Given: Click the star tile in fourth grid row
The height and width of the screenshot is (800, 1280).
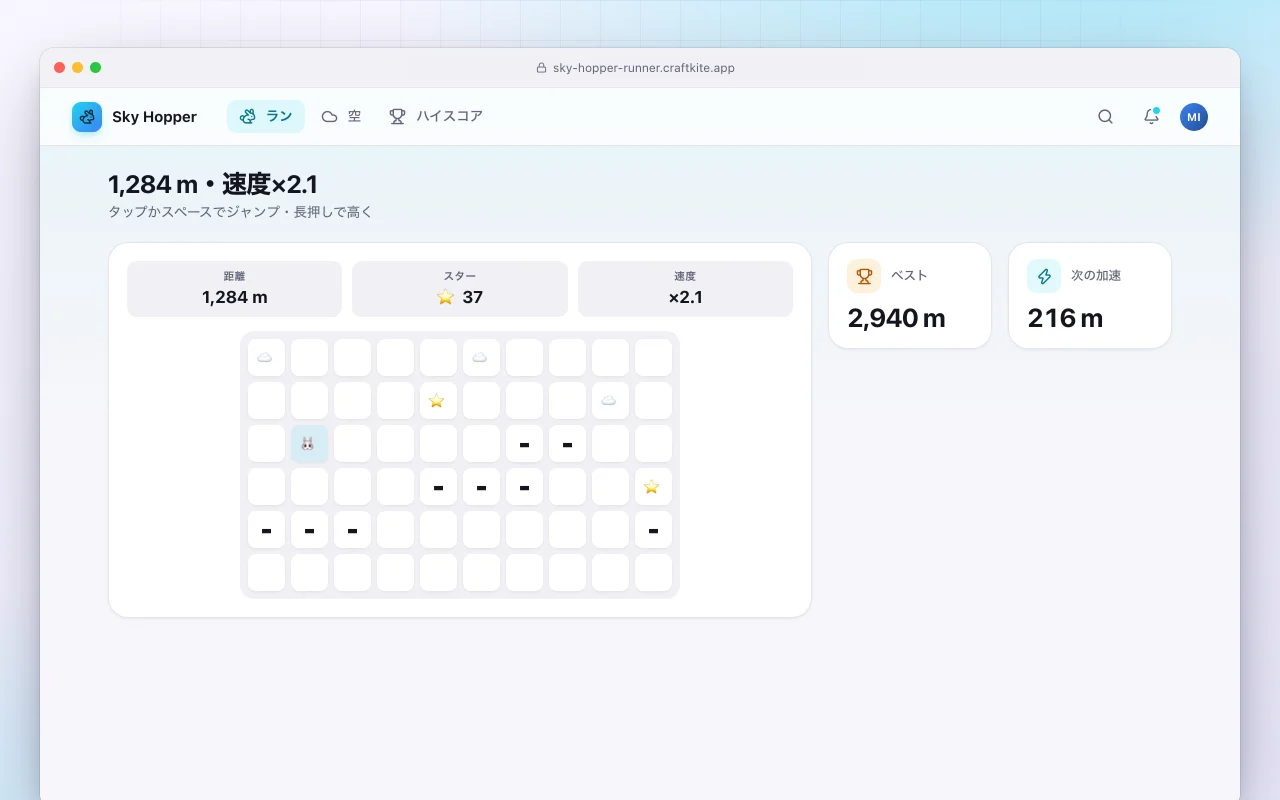Looking at the screenshot, I should (653, 486).
